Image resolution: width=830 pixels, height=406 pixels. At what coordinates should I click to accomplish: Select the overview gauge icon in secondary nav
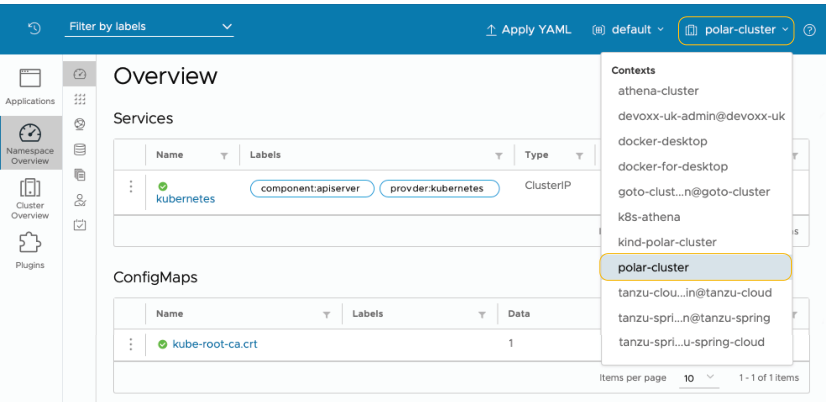[x=79, y=74]
